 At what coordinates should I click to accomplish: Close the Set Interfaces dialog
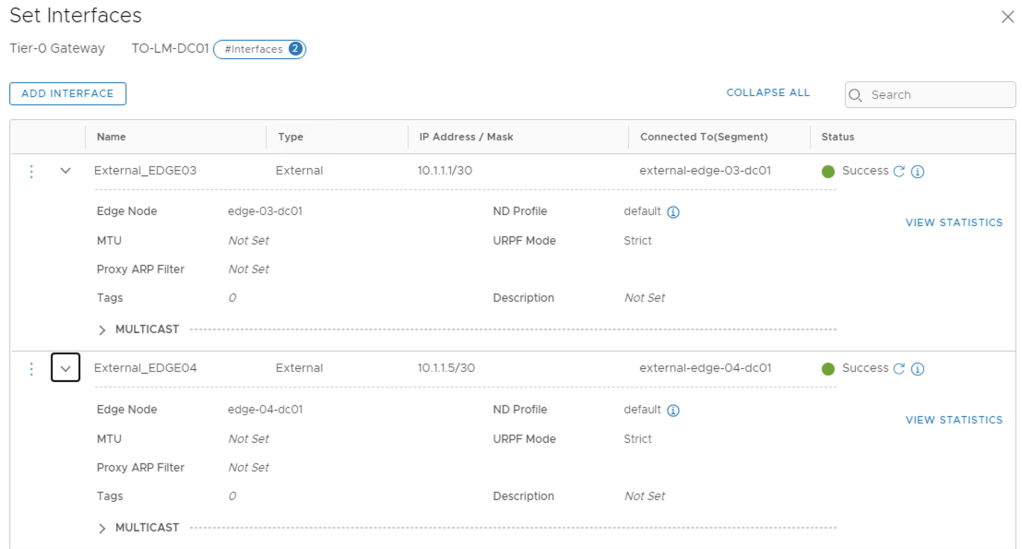tap(1007, 17)
